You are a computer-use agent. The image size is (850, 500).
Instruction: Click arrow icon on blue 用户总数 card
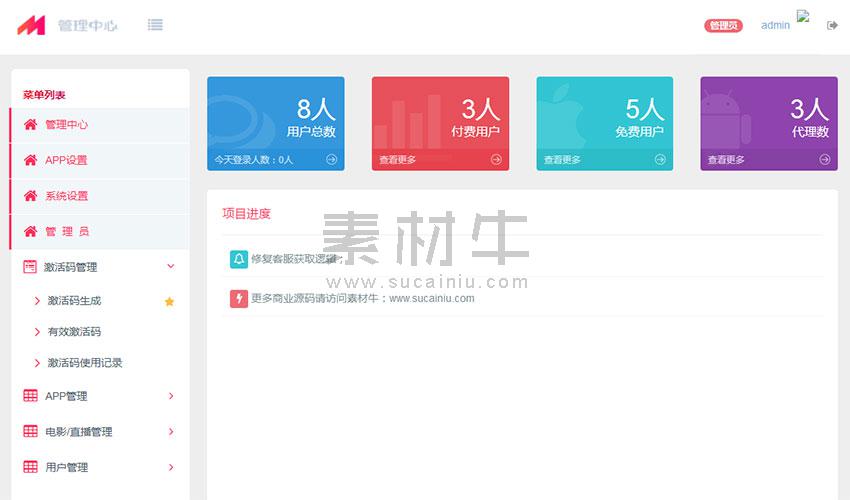[x=332, y=159]
